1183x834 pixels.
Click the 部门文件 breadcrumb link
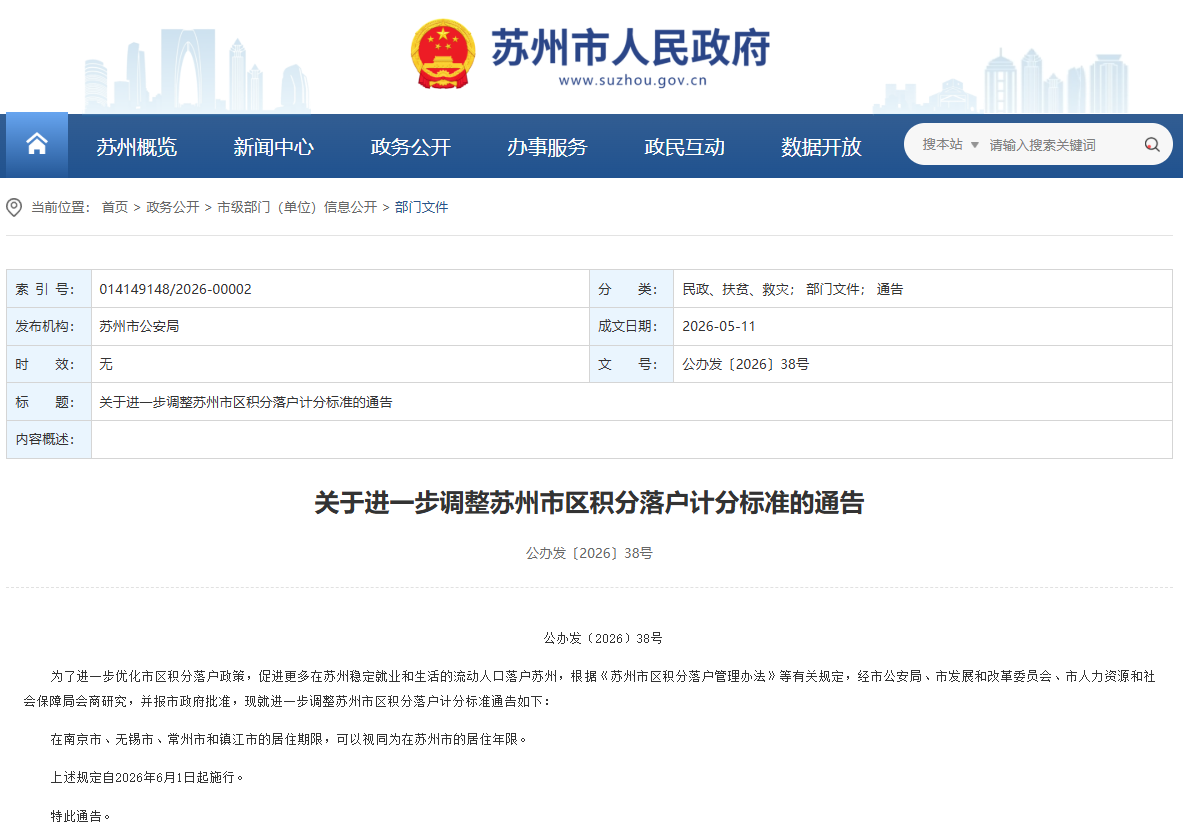point(421,207)
